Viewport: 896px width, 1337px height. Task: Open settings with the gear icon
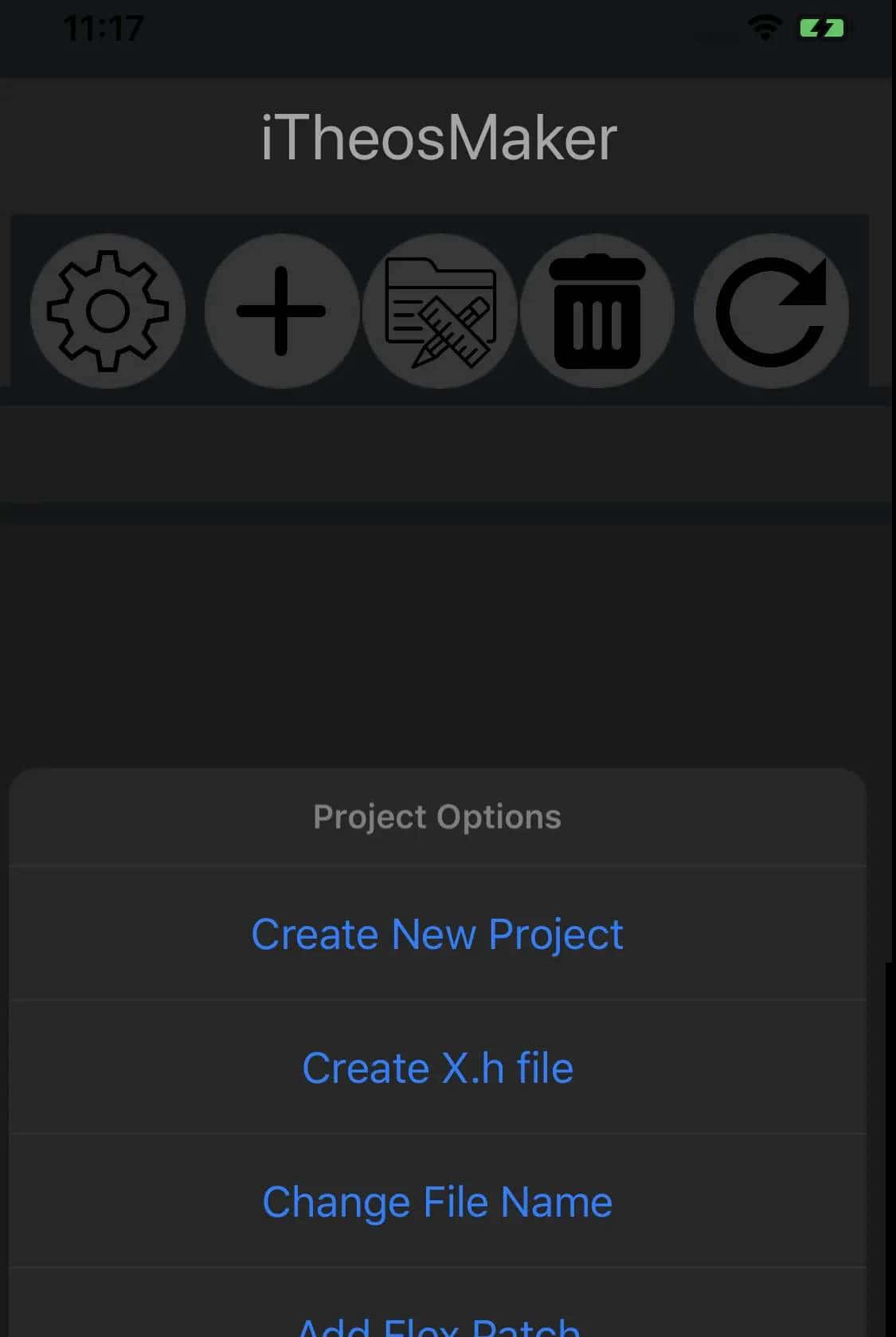(108, 311)
